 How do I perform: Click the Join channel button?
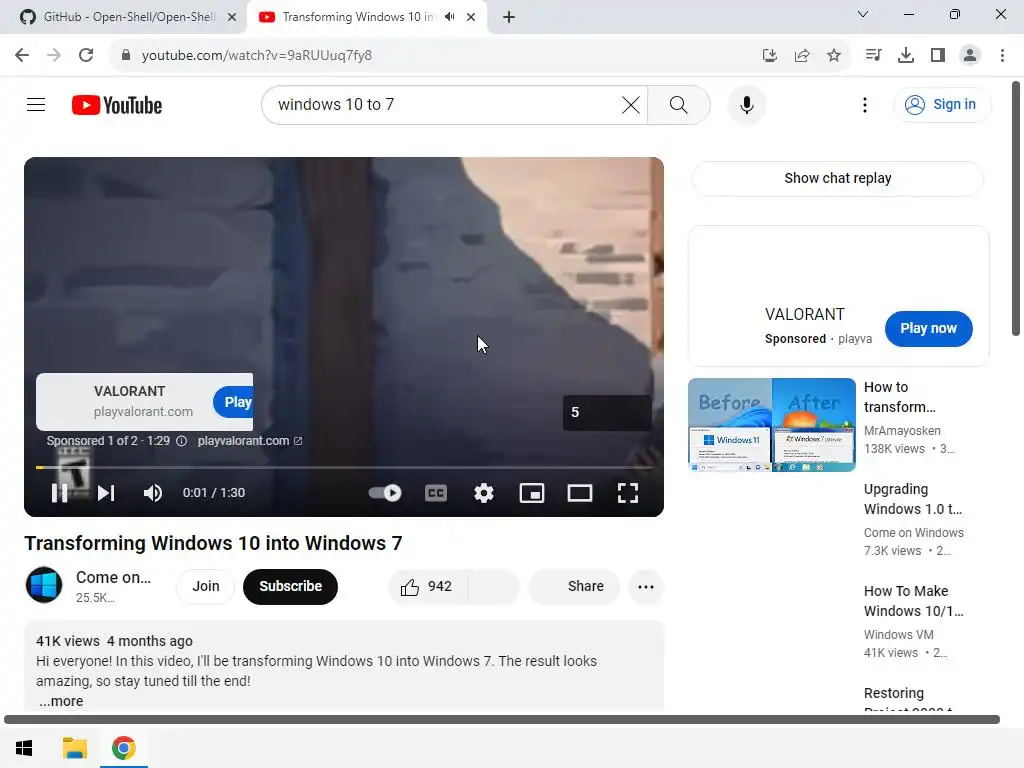click(206, 586)
